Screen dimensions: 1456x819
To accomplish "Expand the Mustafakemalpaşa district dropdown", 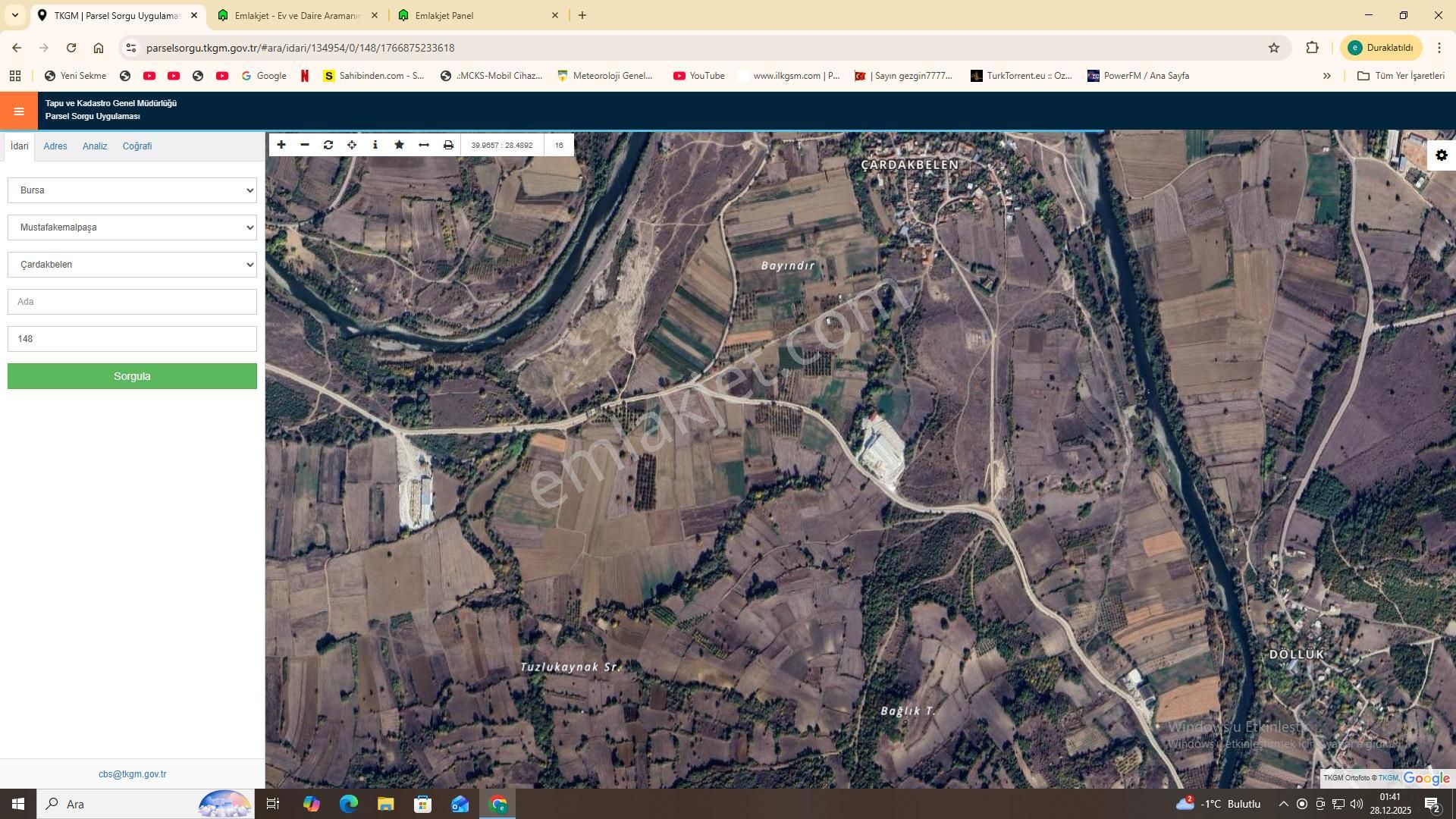I will coord(132,227).
